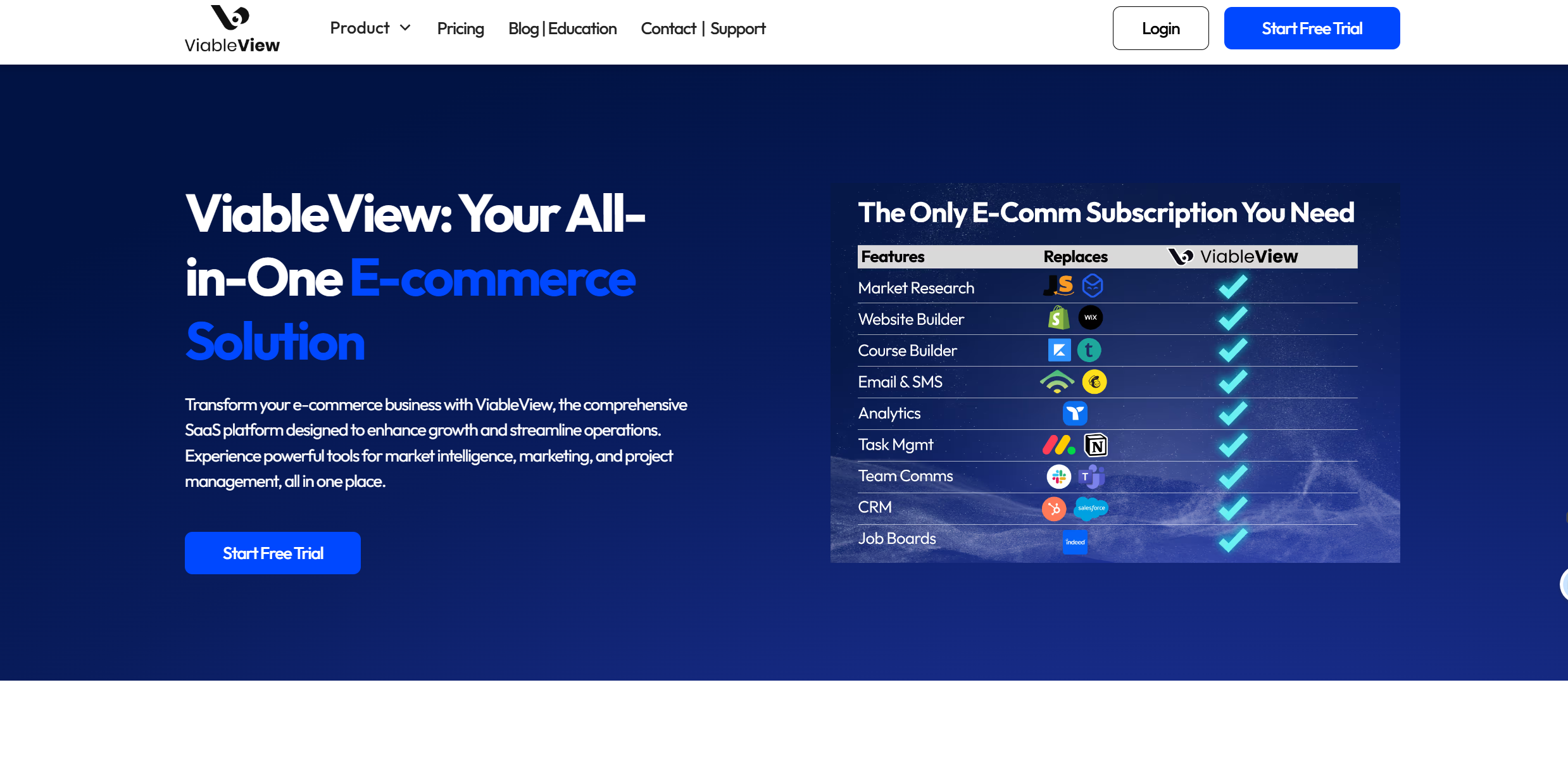Image resolution: width=1568 pixels, height=768 pixels.
Task: Click the Salesforce cloud icon
Action: click(1091, 508)
